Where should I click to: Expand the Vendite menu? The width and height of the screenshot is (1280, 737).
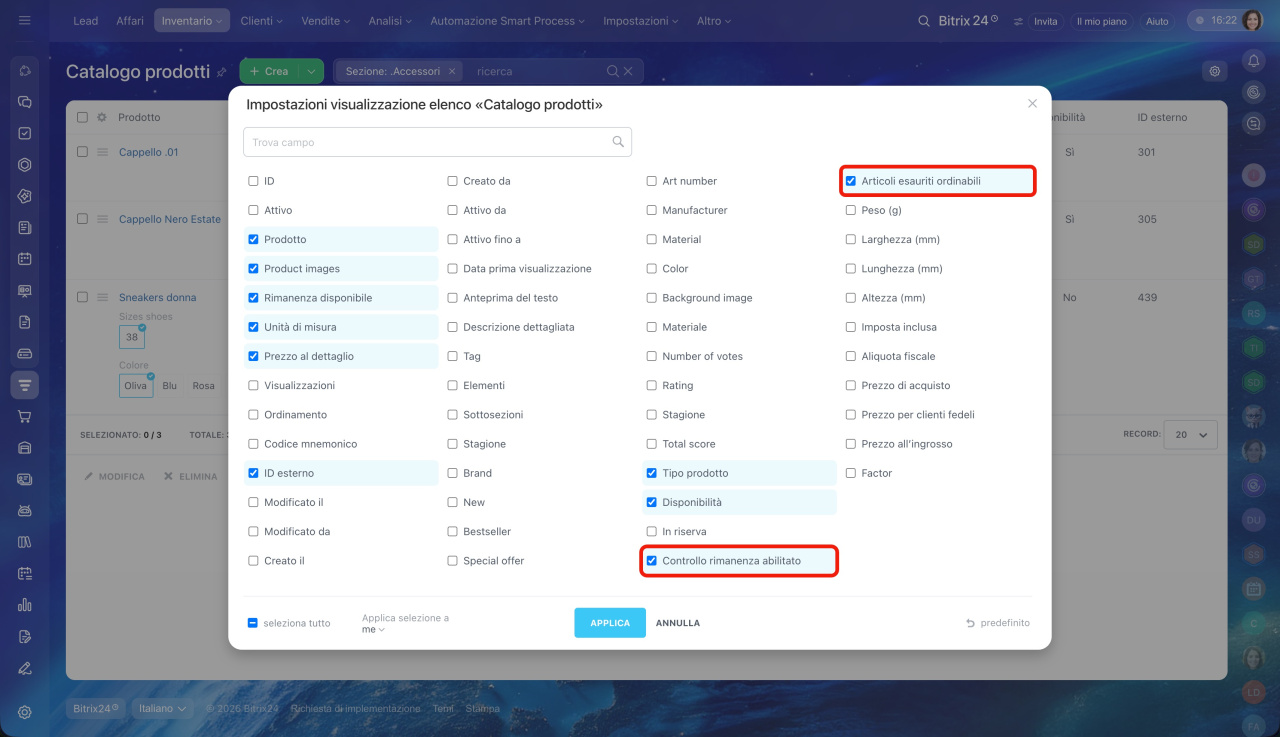pyautogui.click(x=326, y=21)
